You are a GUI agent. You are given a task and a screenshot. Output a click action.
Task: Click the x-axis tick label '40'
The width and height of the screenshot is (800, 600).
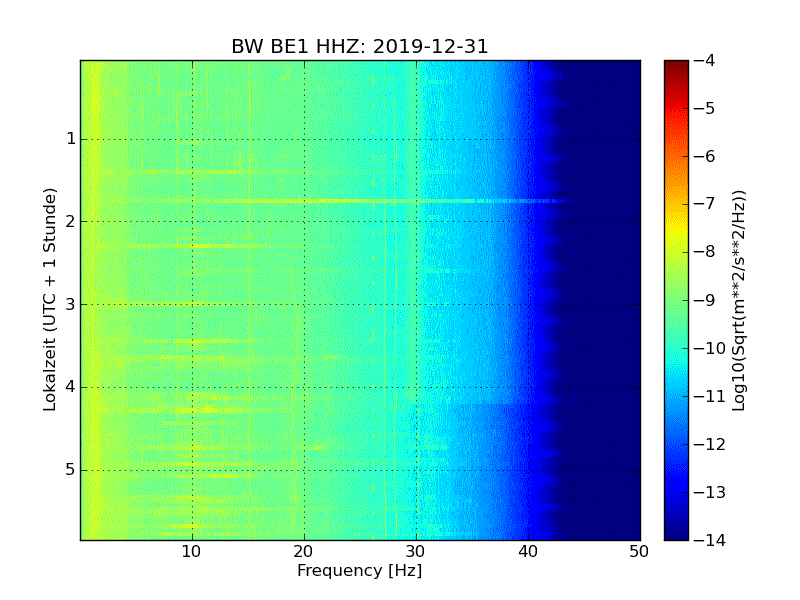coord(528,552)
